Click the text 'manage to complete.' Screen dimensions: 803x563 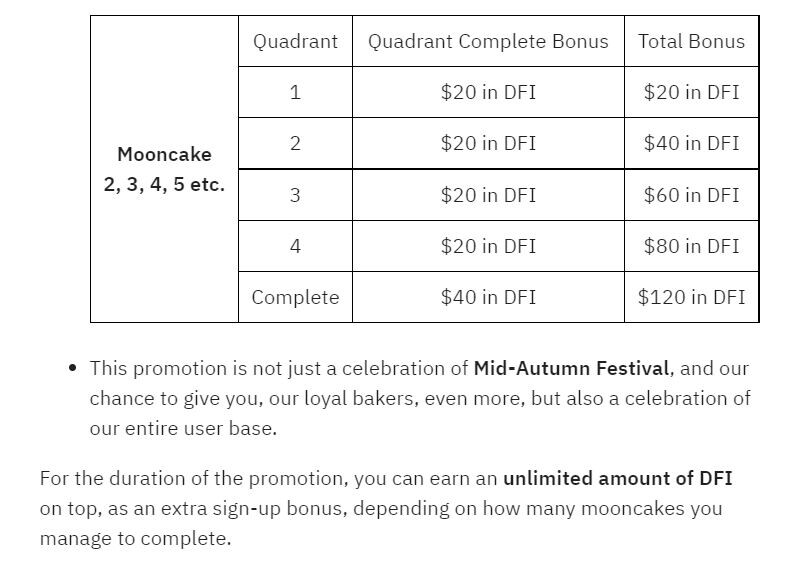click(136, 539)
